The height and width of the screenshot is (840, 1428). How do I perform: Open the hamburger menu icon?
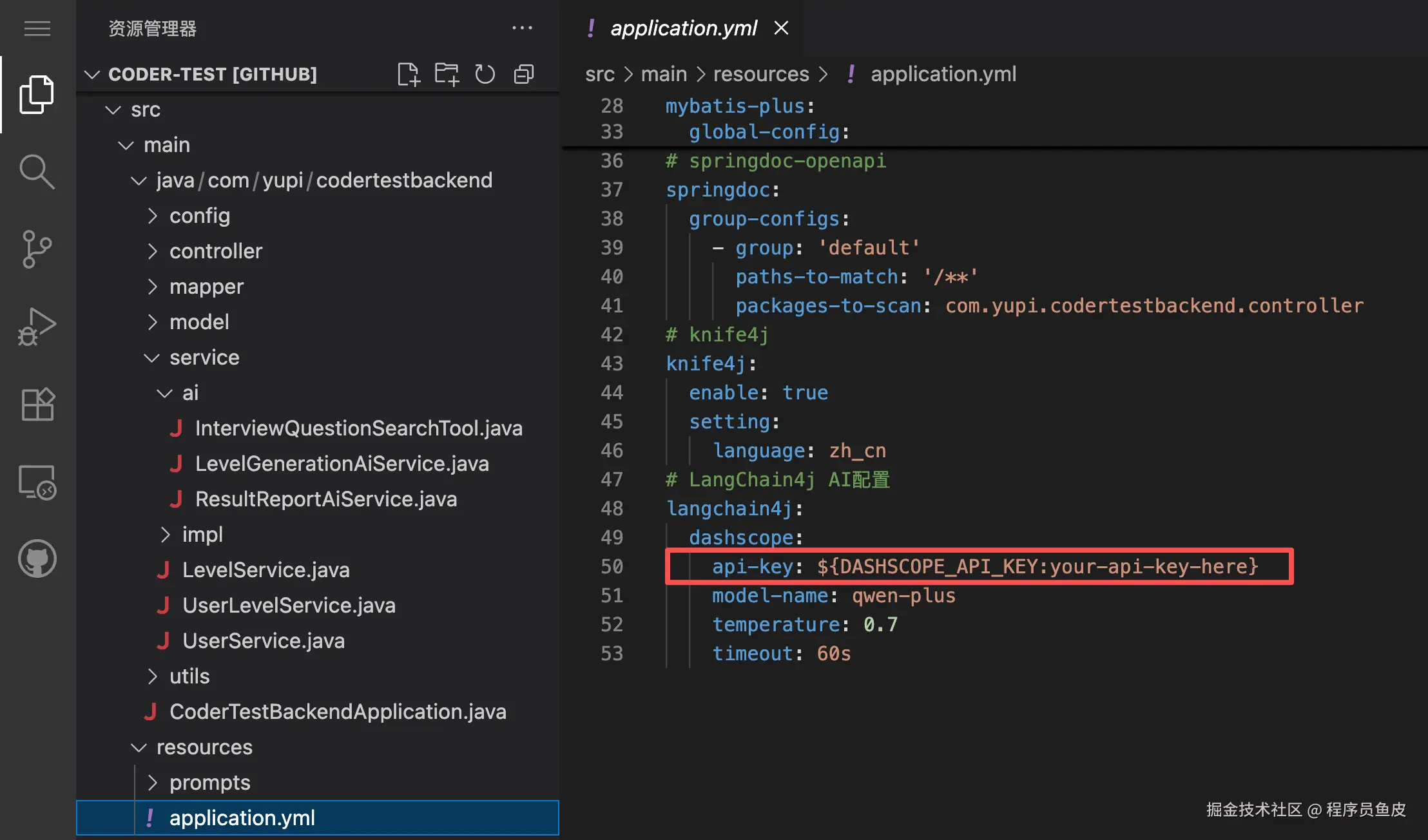coord(37,28)
